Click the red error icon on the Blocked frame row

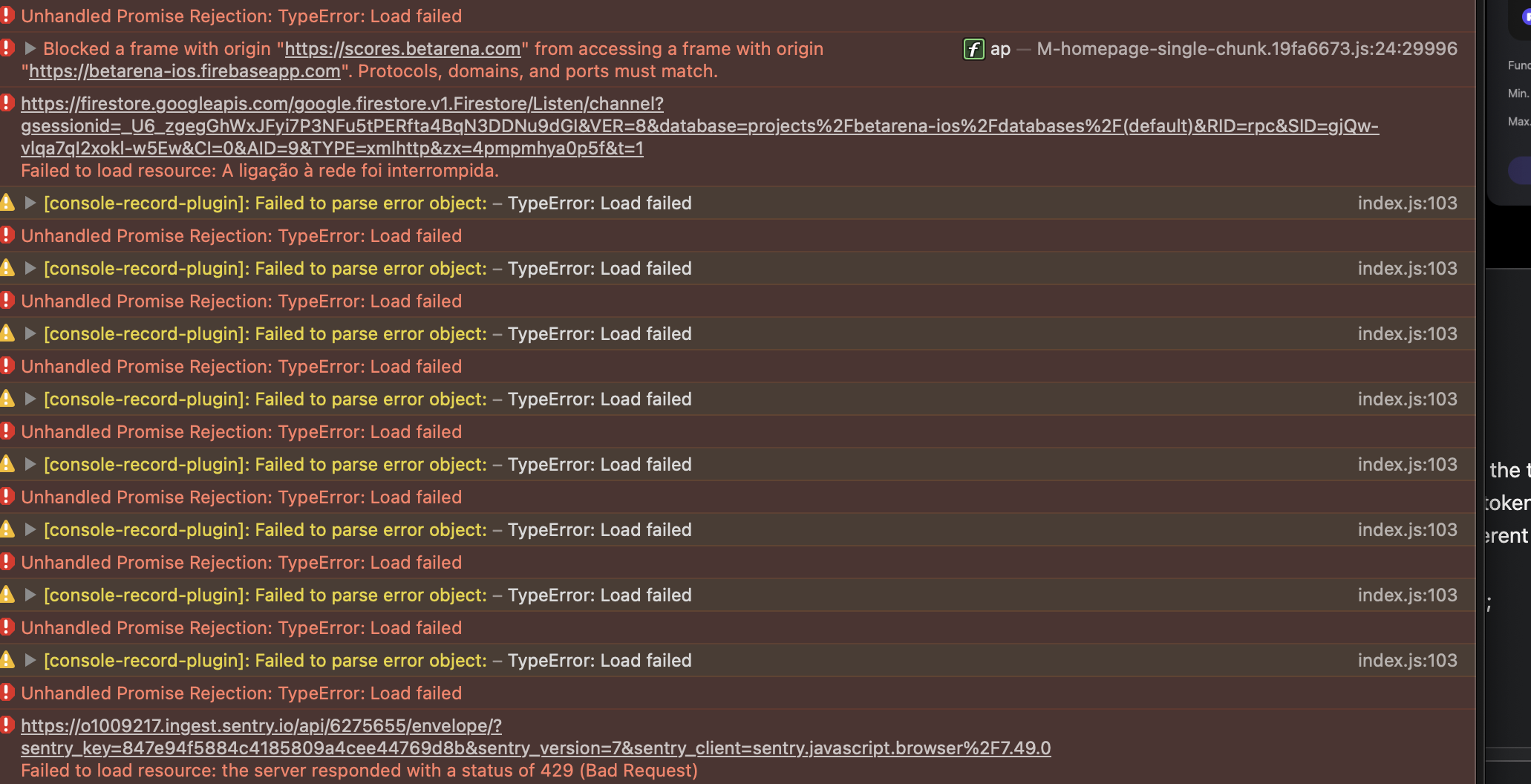[8, 48]
